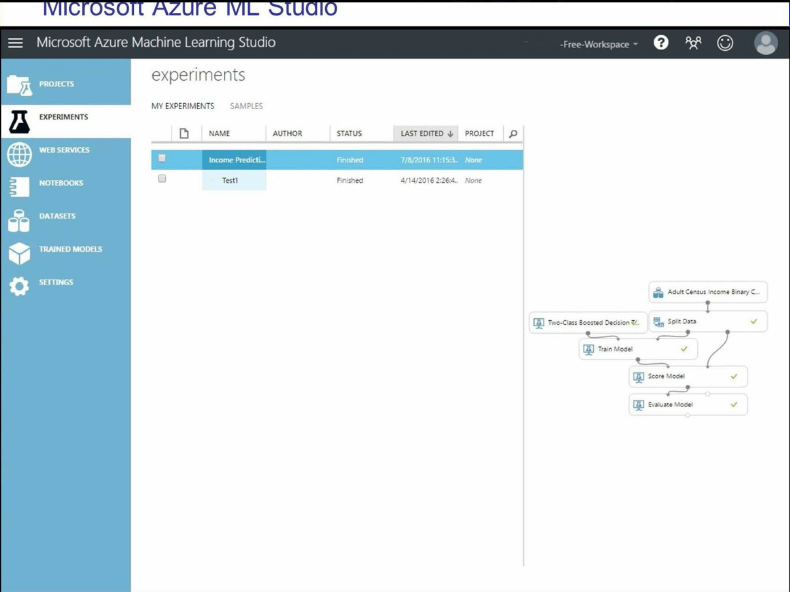Click the Two-Class Boosted Decision module icon
Screen dimensions: 790x592
click(x=539, y=323)
